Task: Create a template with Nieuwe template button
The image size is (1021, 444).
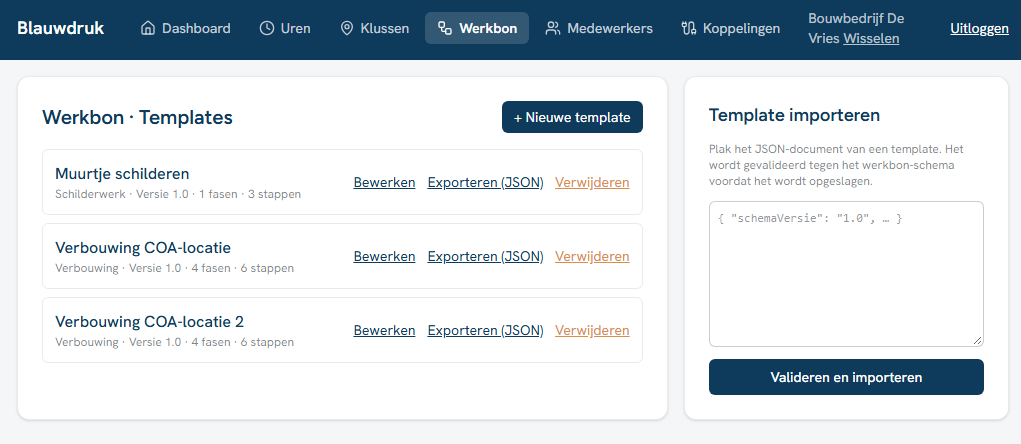Action: click(572, 117)
